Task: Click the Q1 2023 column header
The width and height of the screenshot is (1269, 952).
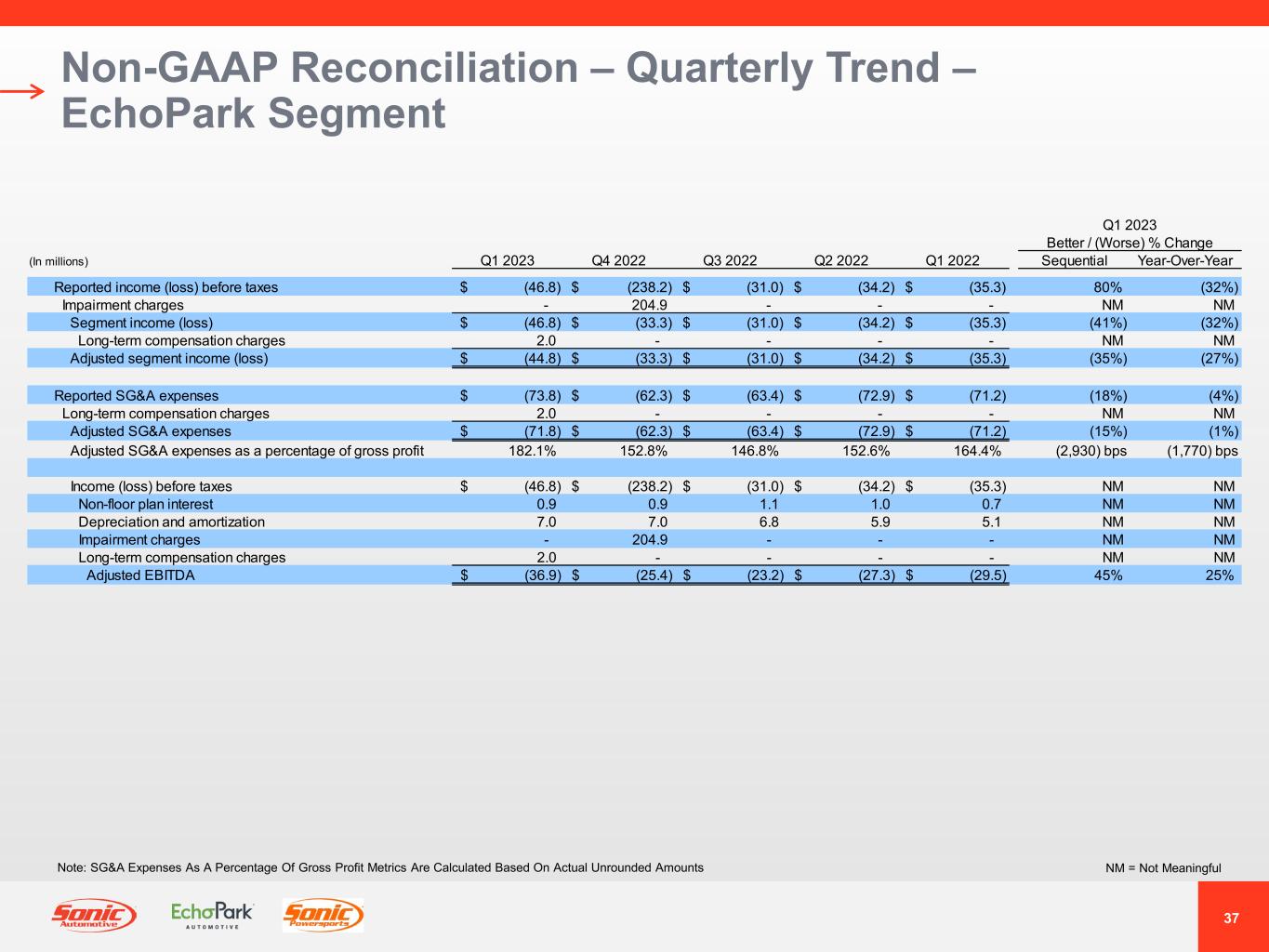Action: click(x=507, y=261)
